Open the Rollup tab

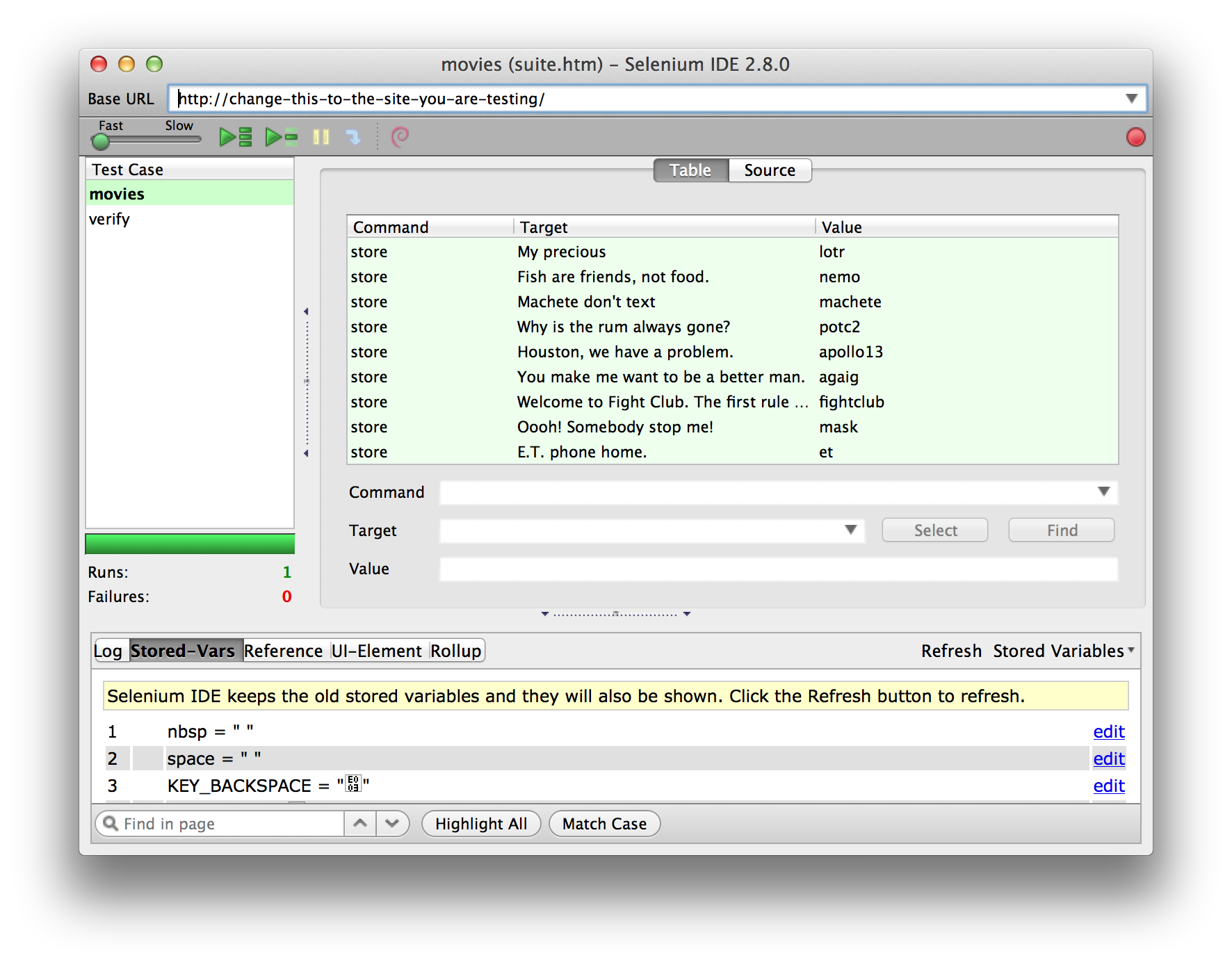[456, 651]
